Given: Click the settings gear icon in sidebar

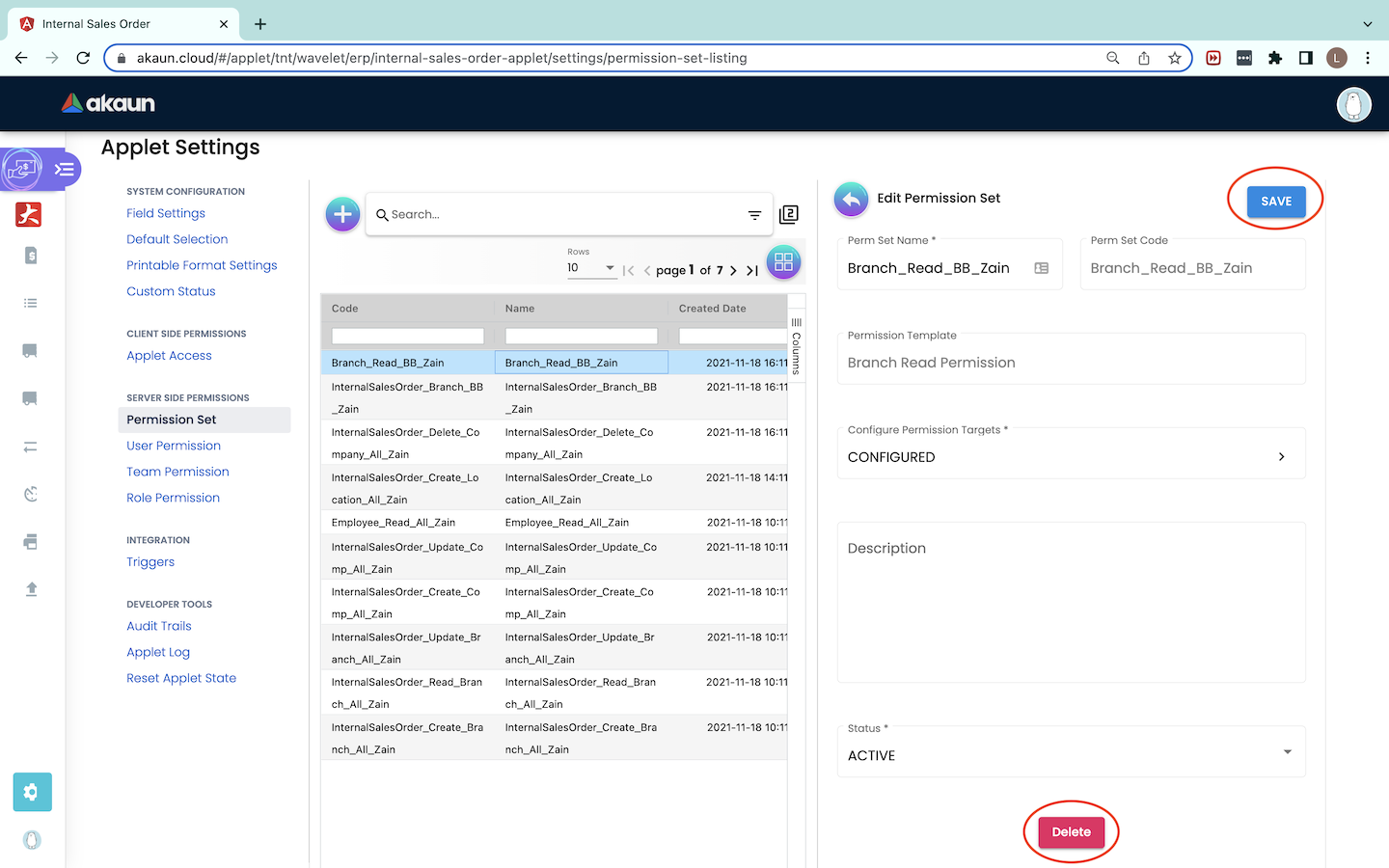Looking at the screenshot, I should tap(32, 792).
